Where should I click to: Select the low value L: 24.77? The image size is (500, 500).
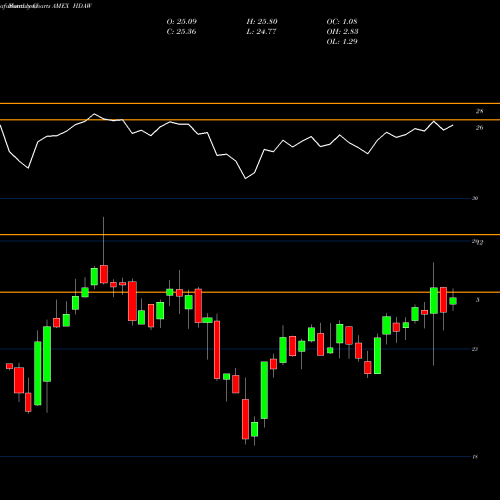pyautogui.click(x=261, y=32)
